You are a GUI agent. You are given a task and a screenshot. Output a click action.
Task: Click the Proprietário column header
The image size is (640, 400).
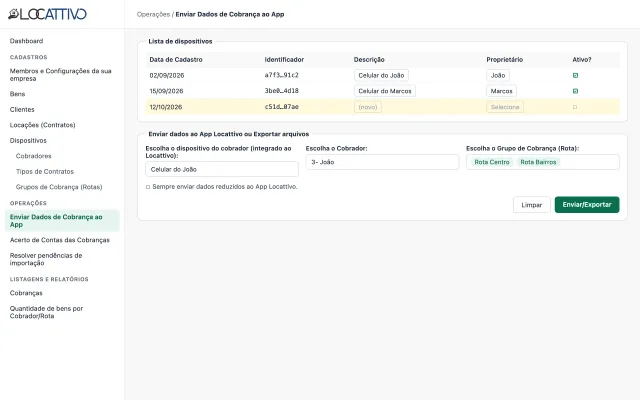[x=504, y=60]
